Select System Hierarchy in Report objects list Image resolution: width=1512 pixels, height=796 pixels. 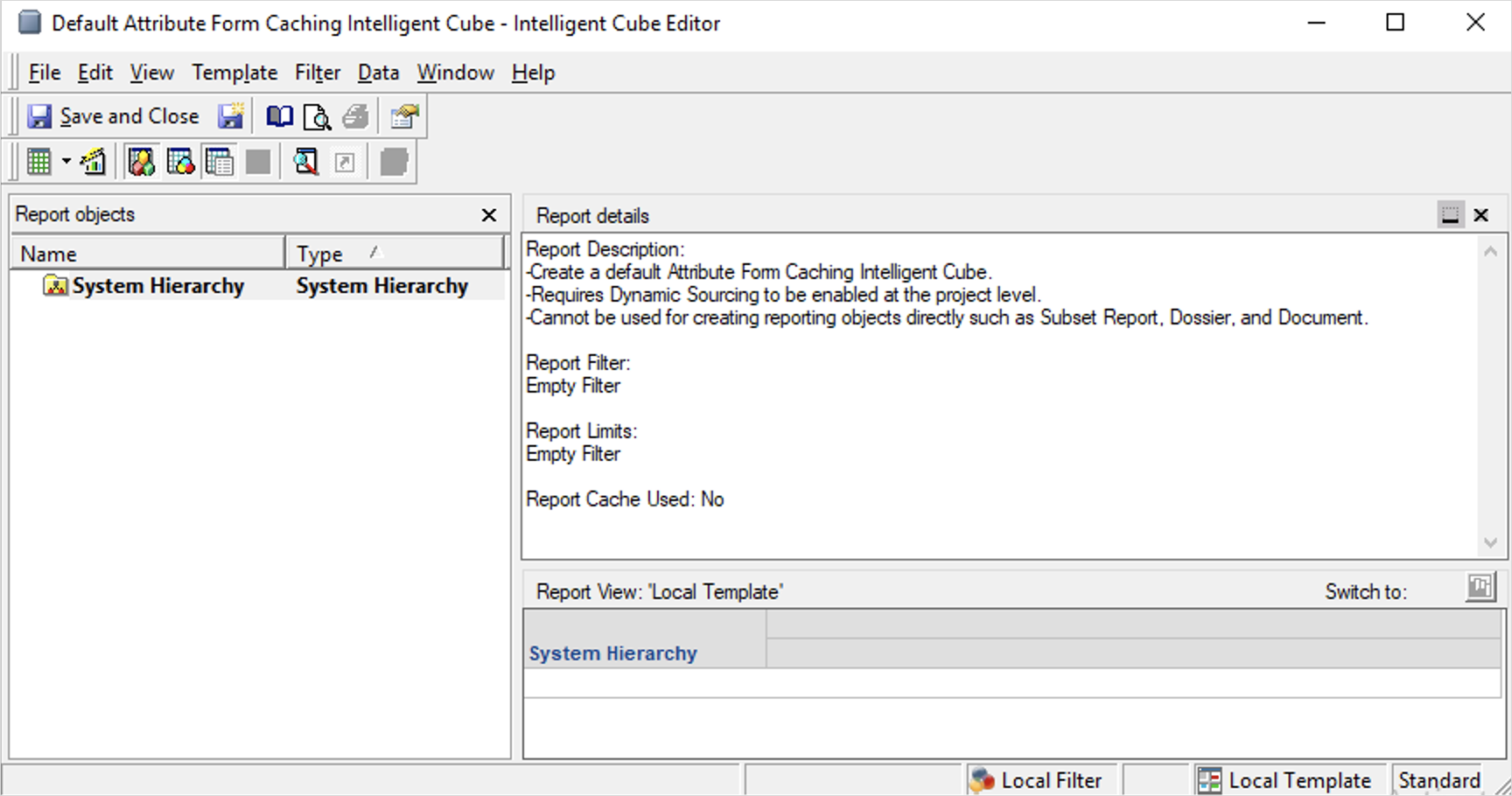(157, 286)
